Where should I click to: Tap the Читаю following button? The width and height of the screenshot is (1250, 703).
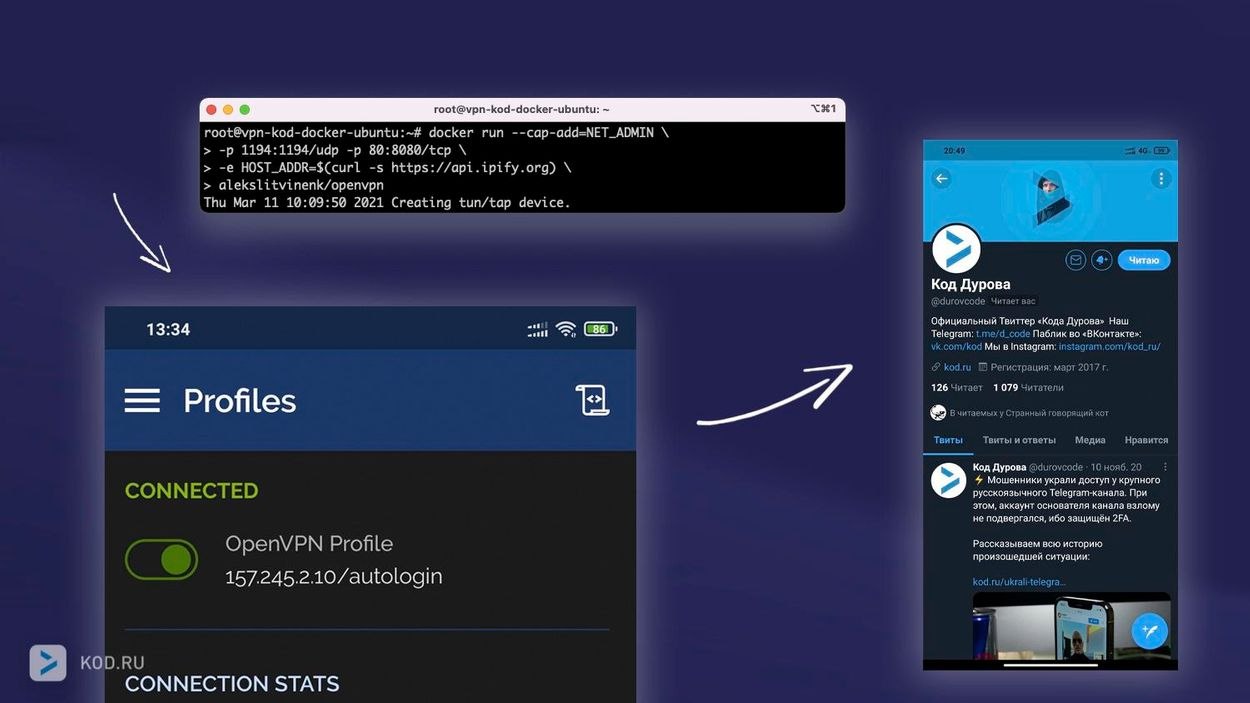coord(1144,260)
